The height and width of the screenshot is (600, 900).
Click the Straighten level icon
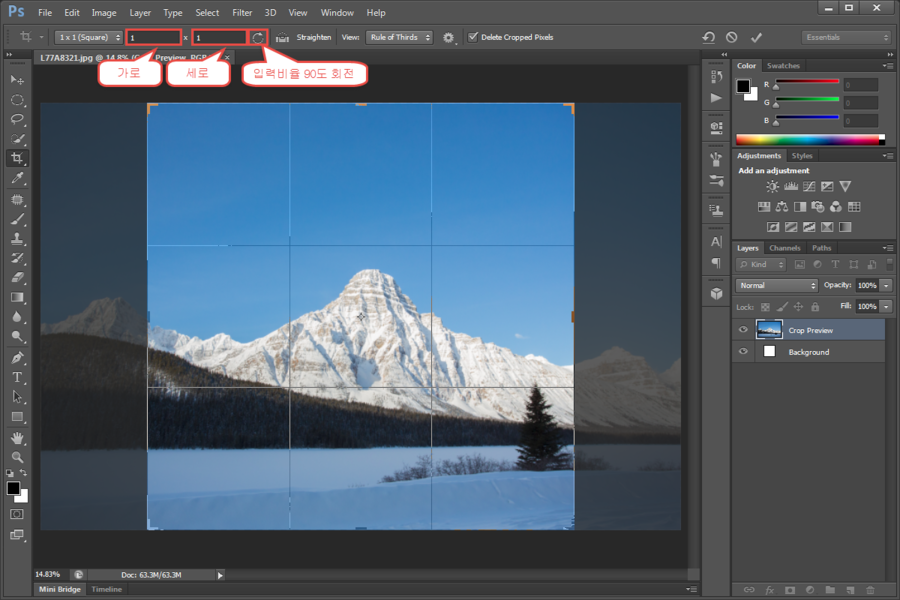coord(282,37)
